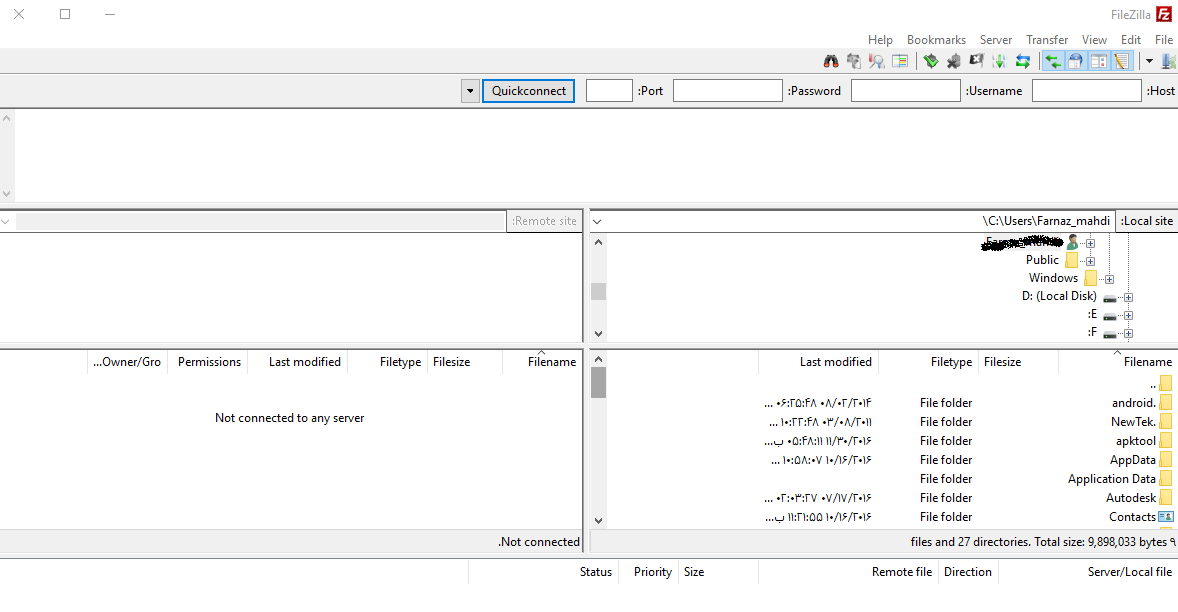Image resolution: width=1178 pixels, height=612 pixels.
Task: Click the Process Queue toolbar icon
Action: click(x=999, y=61)
